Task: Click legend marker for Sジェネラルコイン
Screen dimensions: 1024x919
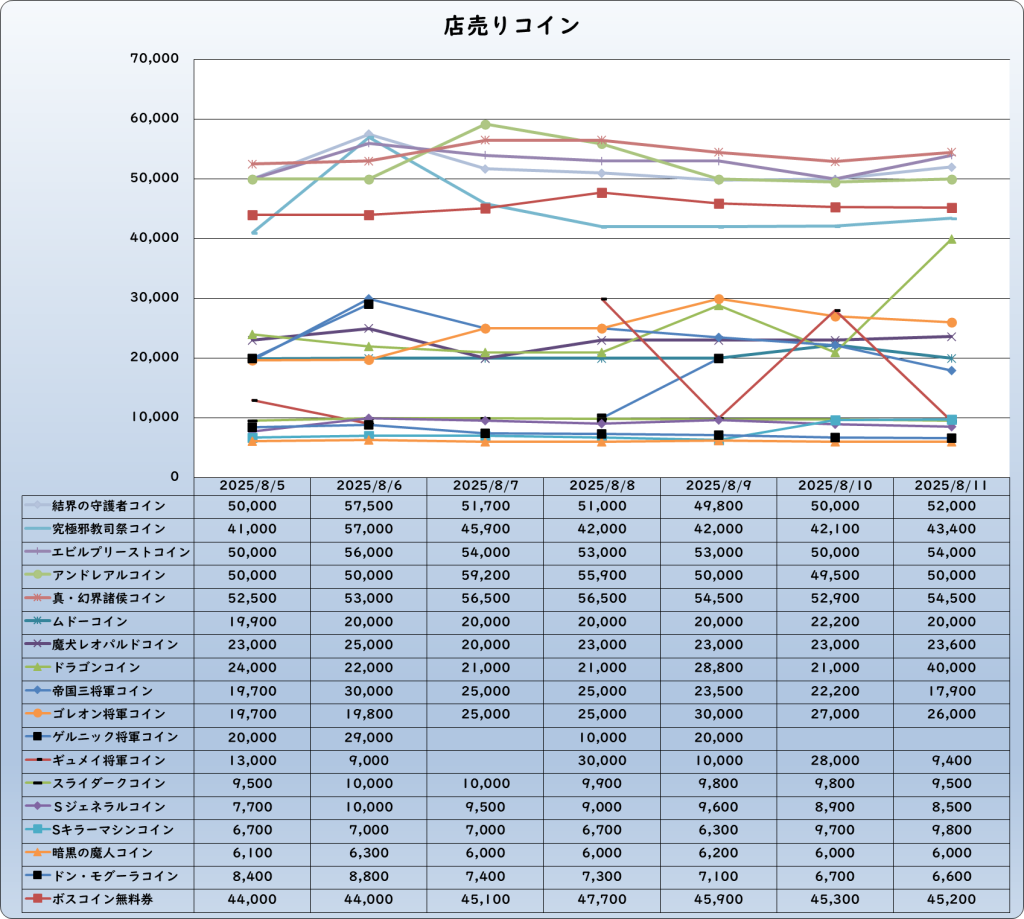Action: [37, 807]
